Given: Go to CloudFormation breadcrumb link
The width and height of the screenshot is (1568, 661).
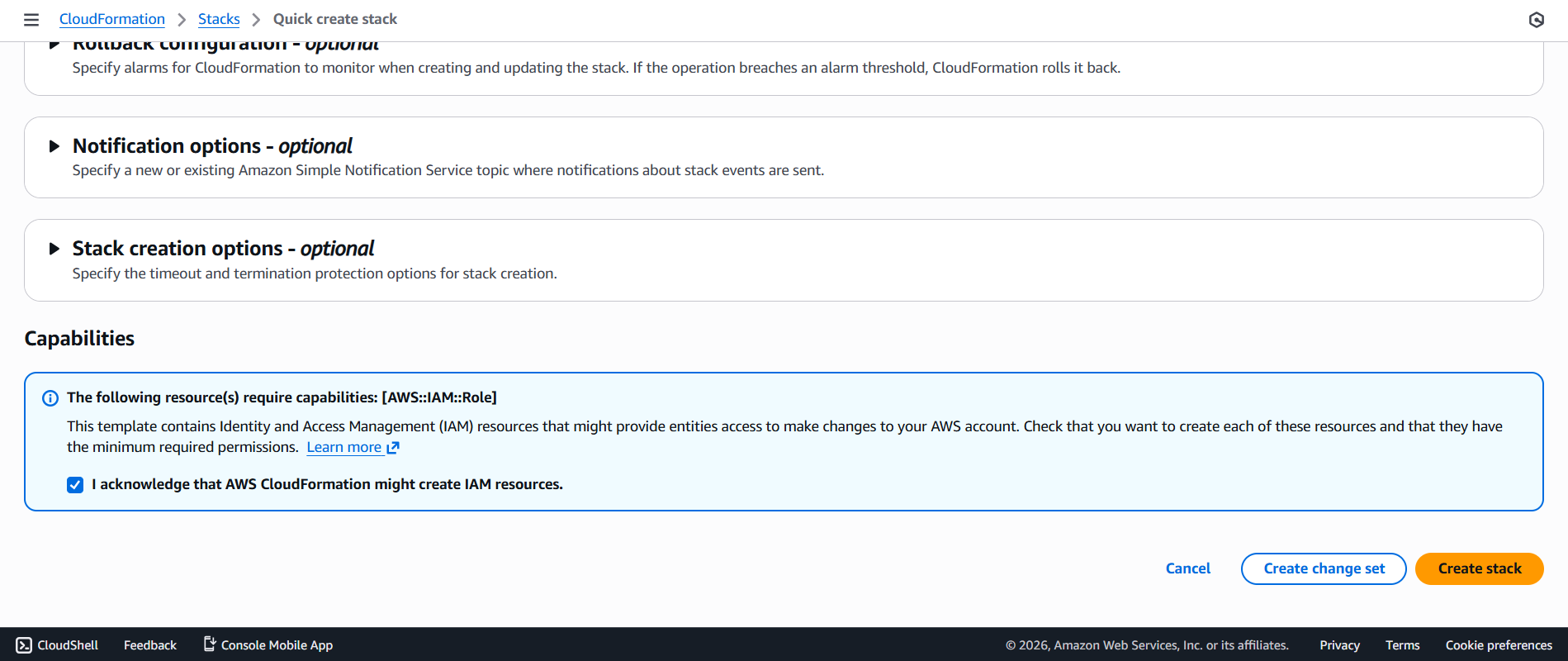Looking at the screenshot, I should pyautogui.click(x=112, y=19).
